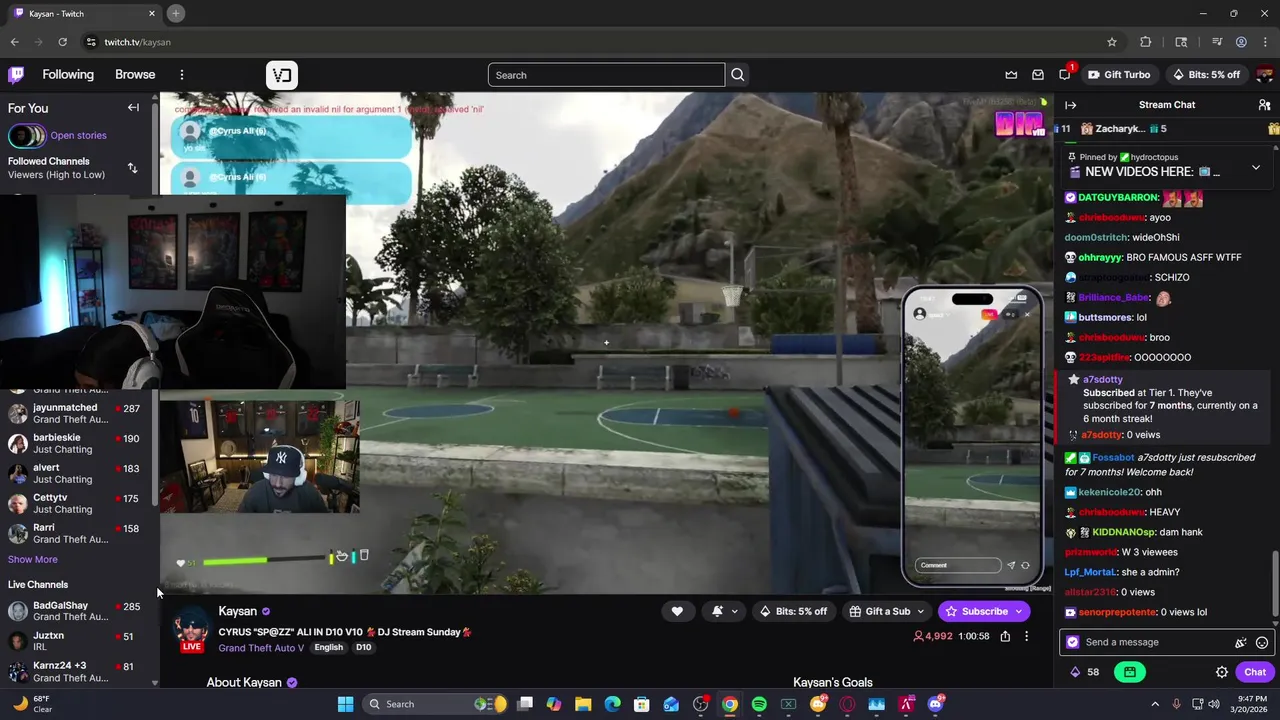Viewport: 1280px width, 720px height.
Task: Click Show More under followed channels
Action: click(x=33, y=560)
